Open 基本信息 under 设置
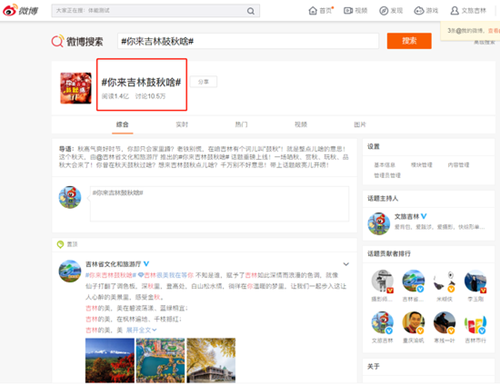The height and width of the screenshot is (385, 500). pos(384,165)
